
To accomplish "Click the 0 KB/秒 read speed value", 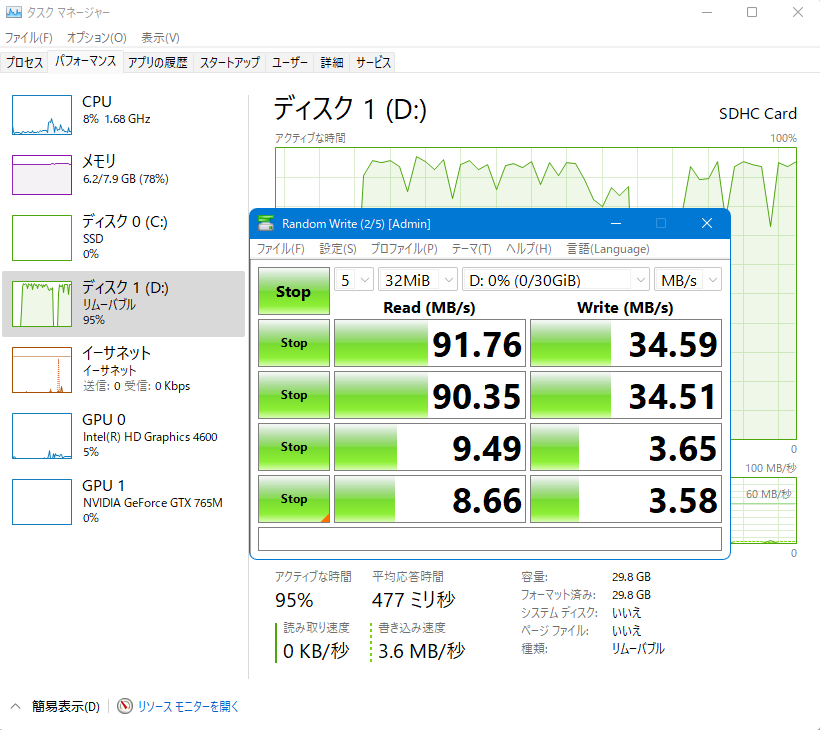I will point(316,651).
